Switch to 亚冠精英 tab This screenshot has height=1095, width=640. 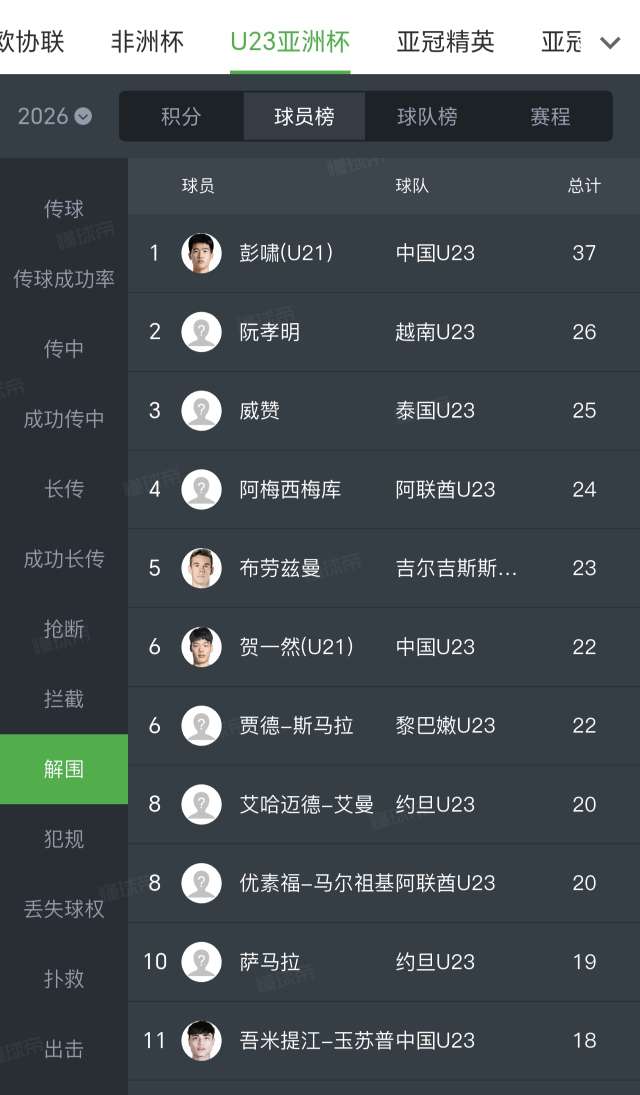click(445, 41)
